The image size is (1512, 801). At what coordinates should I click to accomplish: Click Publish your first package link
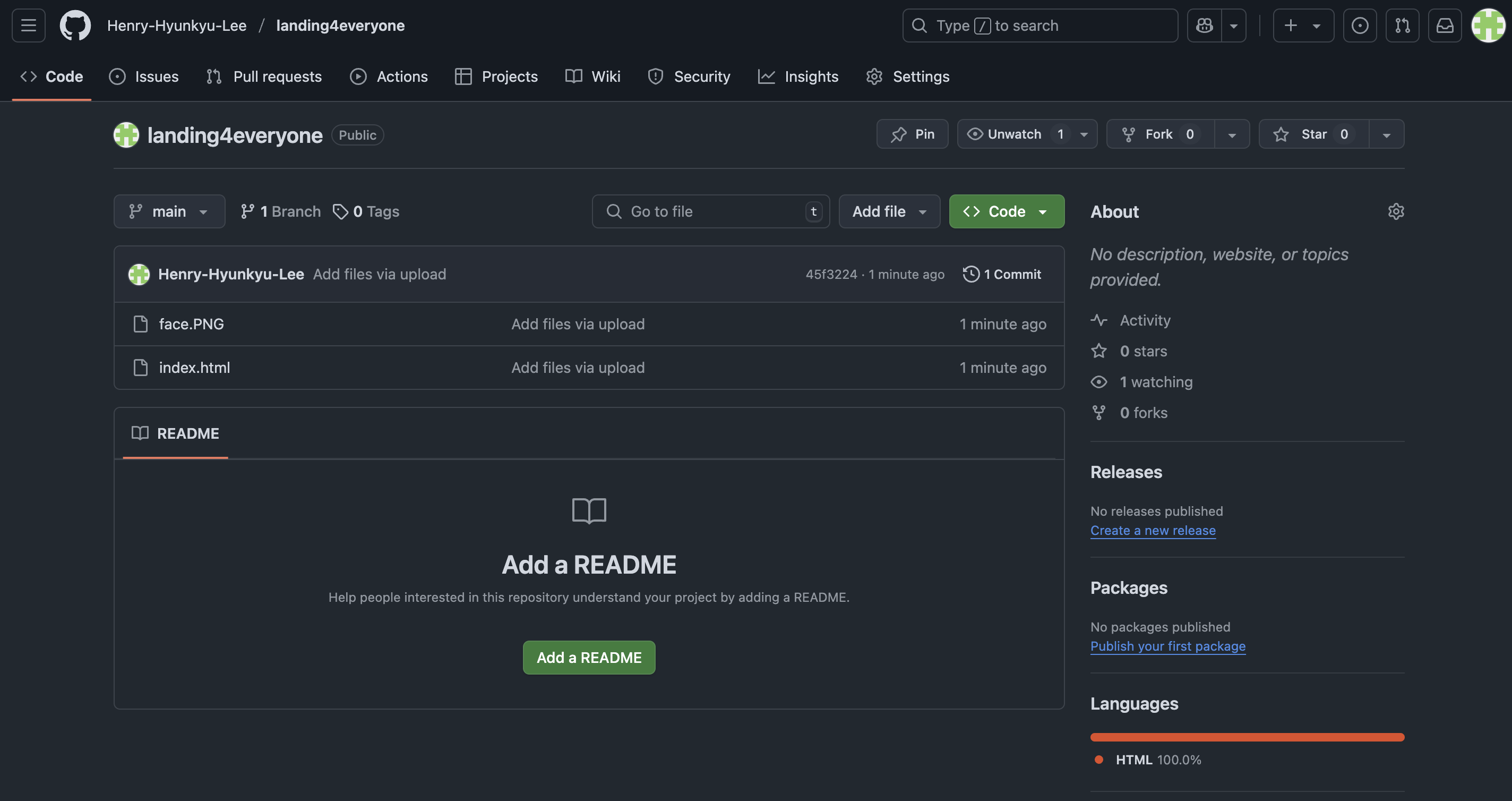[x=1167, y=646]
